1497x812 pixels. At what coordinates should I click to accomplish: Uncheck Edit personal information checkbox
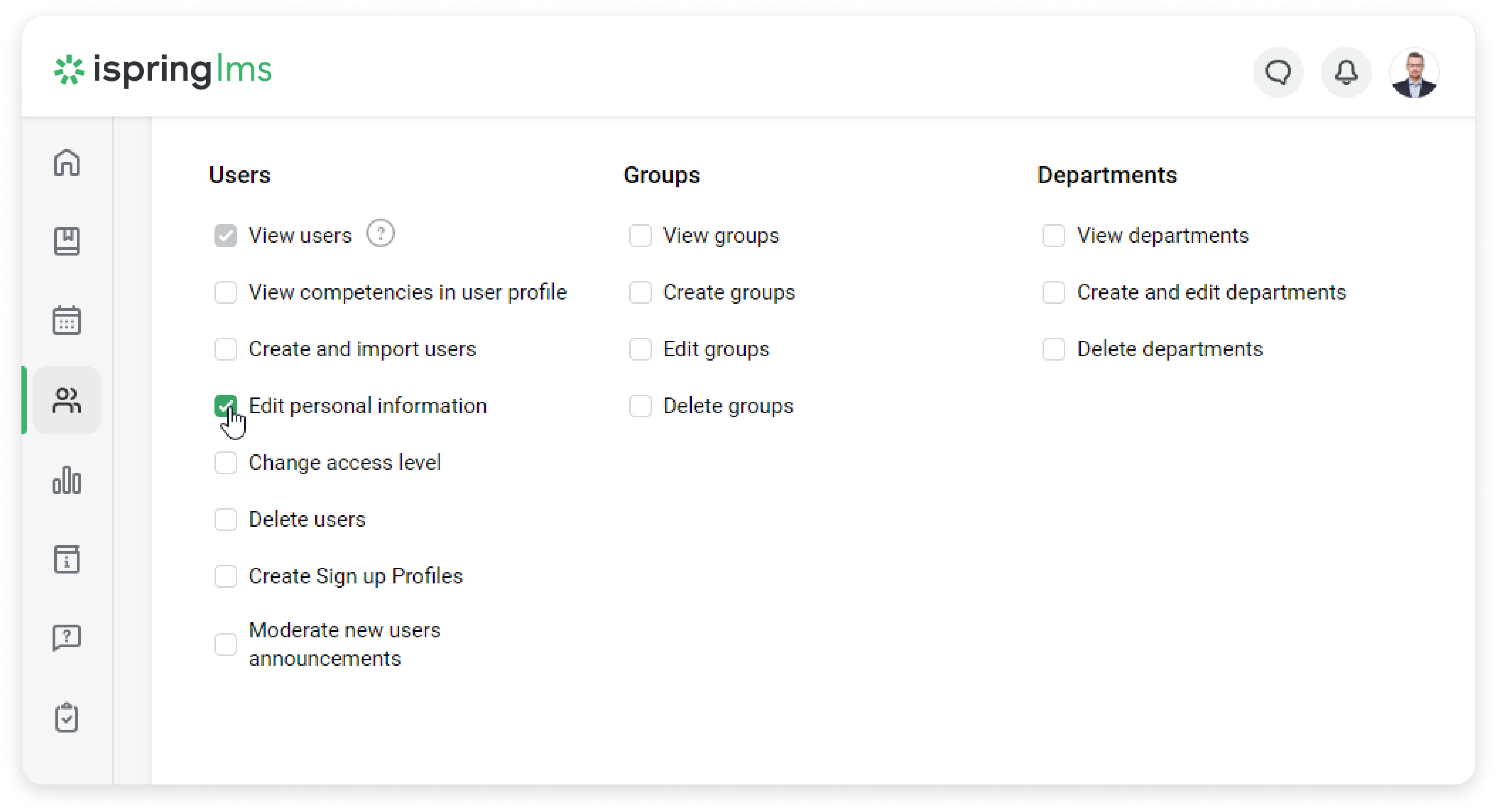click(x=225, y=405)
